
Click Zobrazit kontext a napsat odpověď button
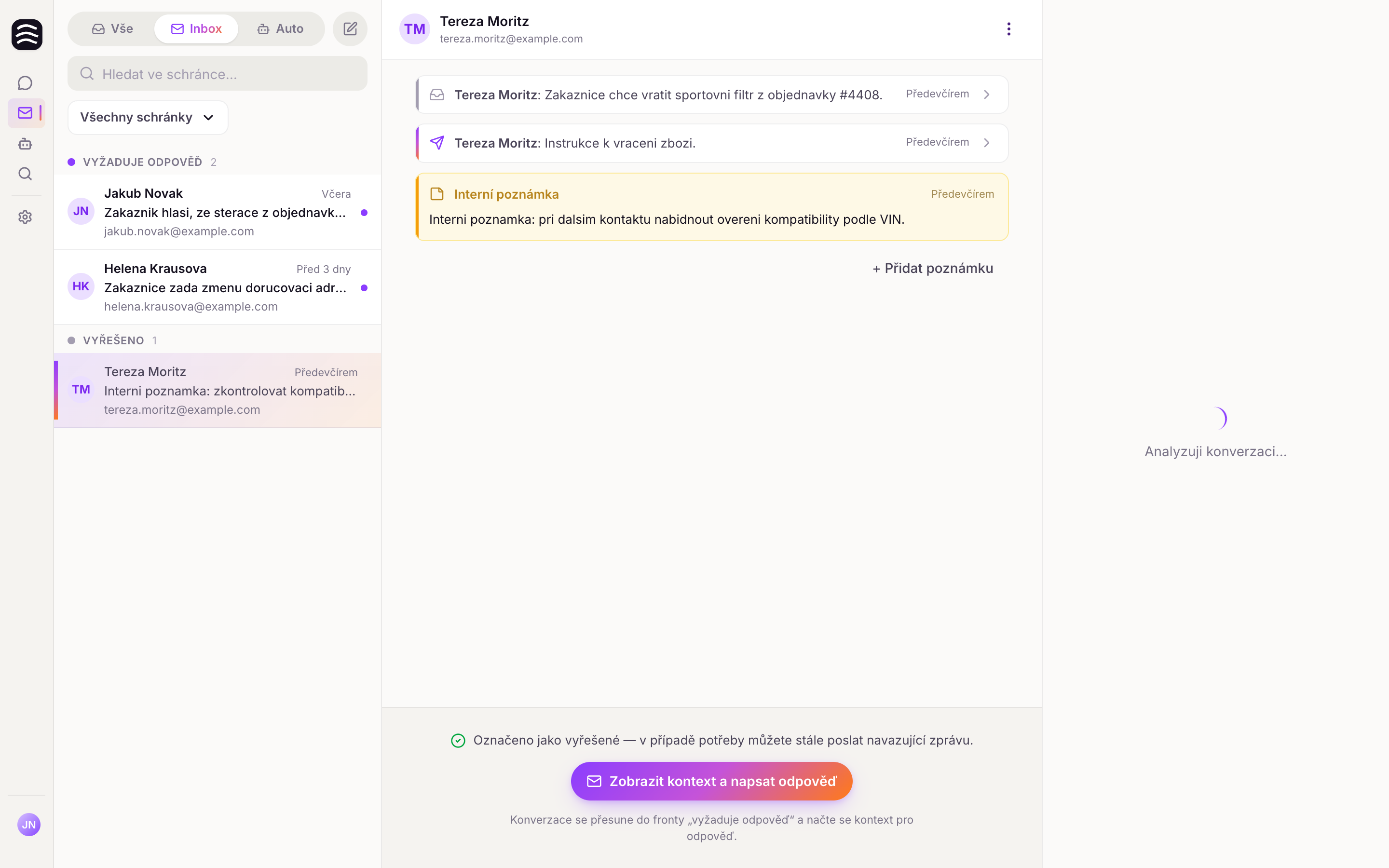click(x=711, y=781)
